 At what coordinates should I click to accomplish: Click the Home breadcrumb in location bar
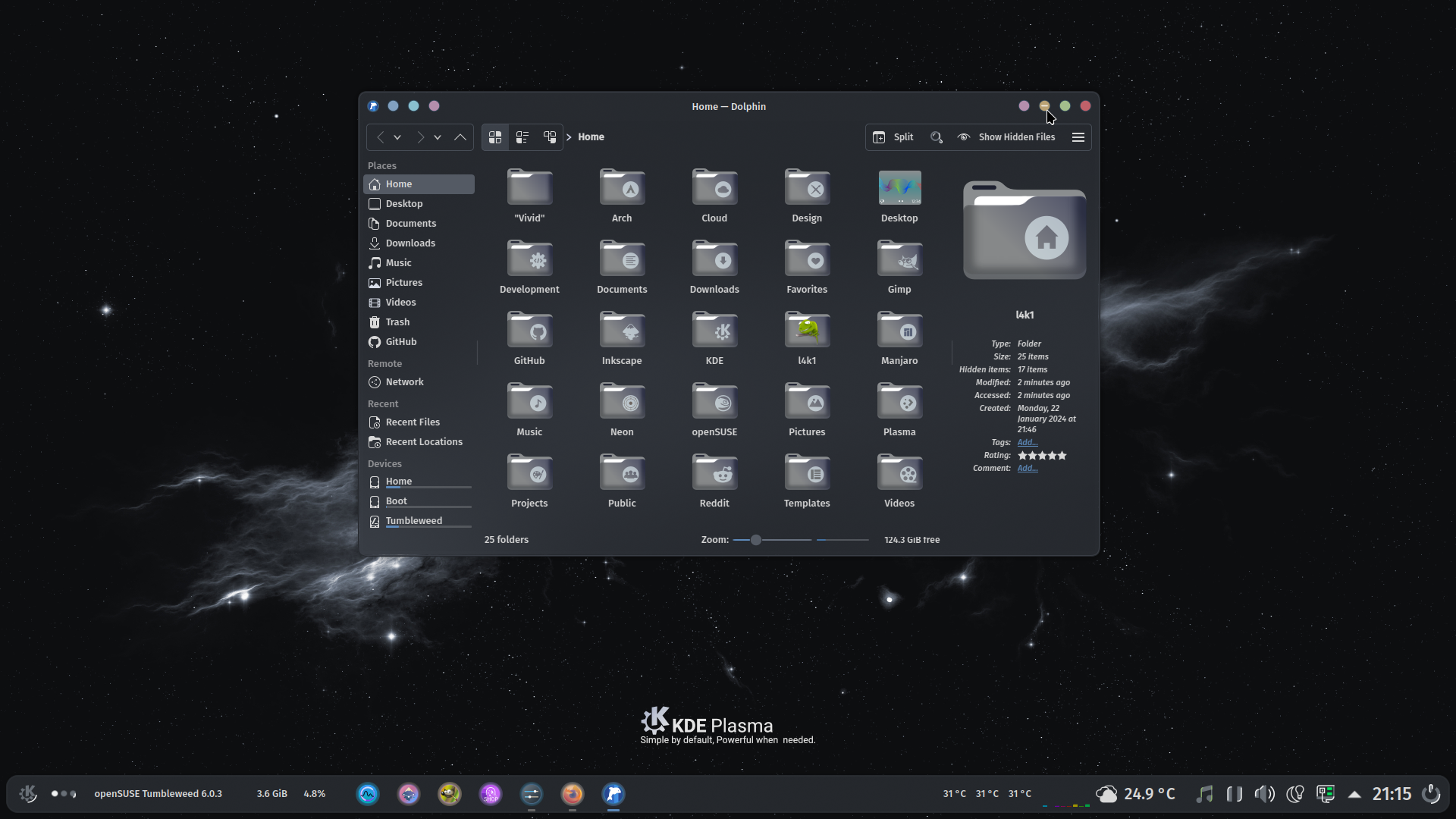(591, 137)
